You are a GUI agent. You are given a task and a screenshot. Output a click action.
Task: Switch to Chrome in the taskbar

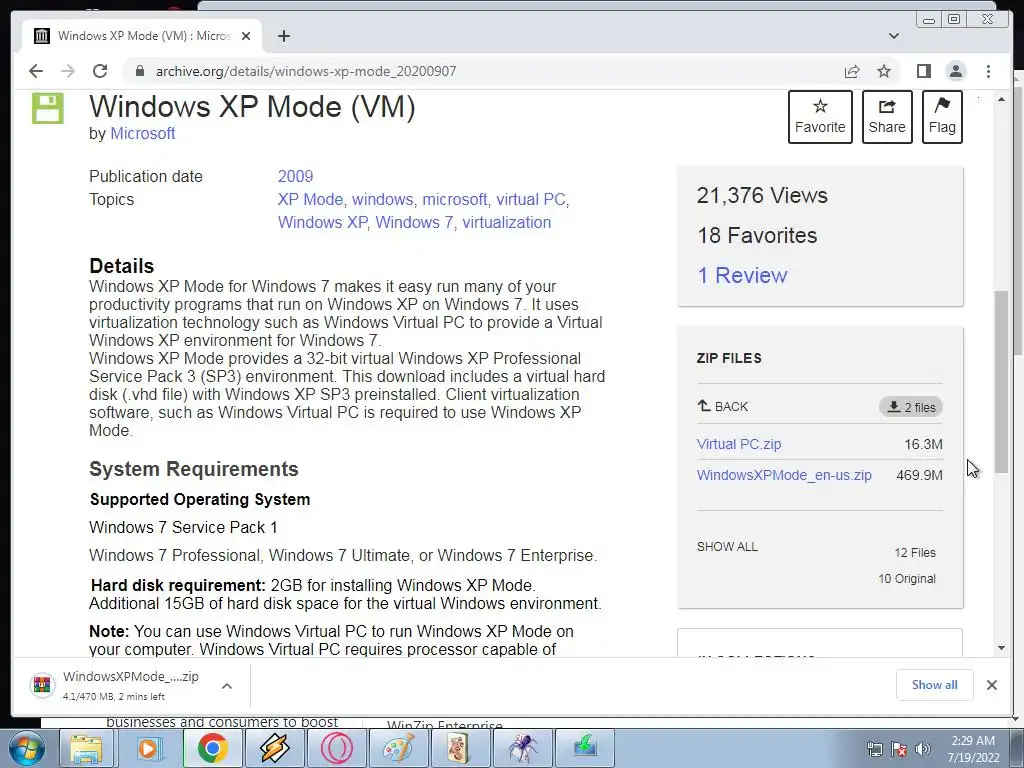212,748
